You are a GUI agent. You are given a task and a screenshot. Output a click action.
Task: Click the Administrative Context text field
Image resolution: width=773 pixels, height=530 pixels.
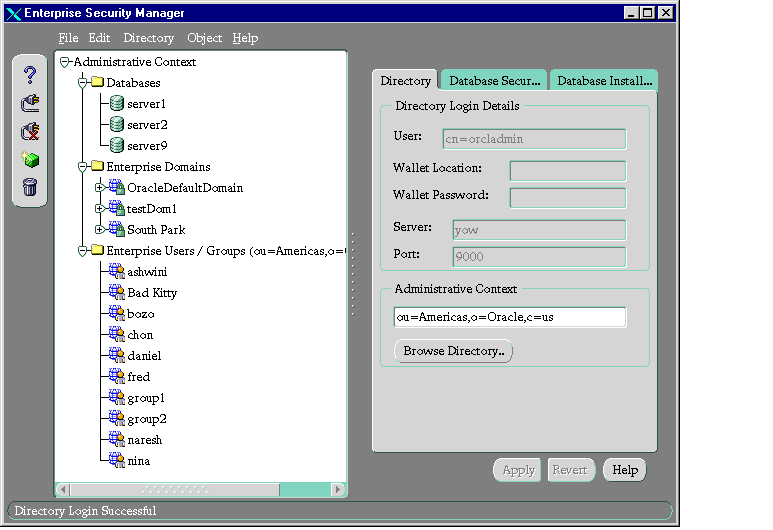(510, 317)
